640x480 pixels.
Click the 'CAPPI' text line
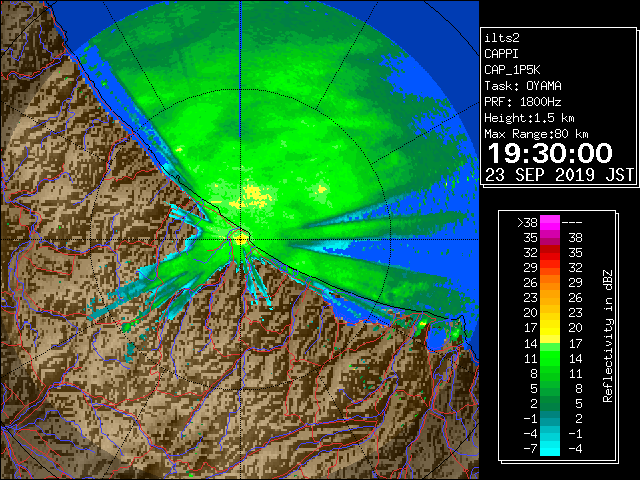[x=501, y=54]
